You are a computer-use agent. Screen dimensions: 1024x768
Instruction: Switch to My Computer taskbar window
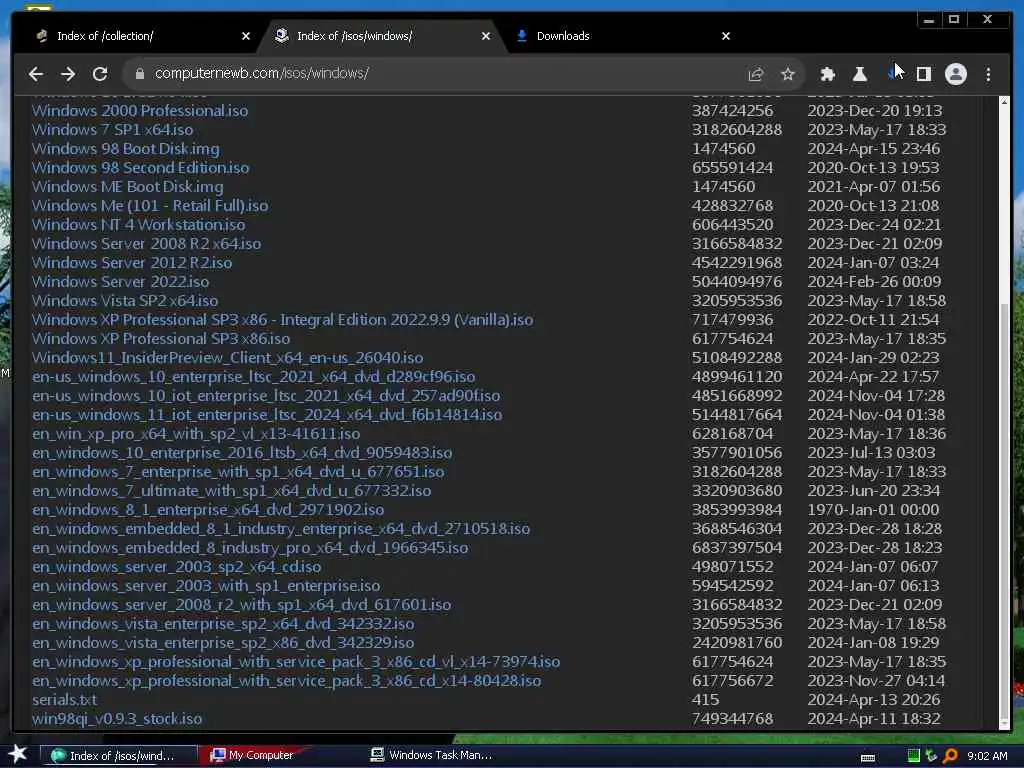tap(253, 755)
